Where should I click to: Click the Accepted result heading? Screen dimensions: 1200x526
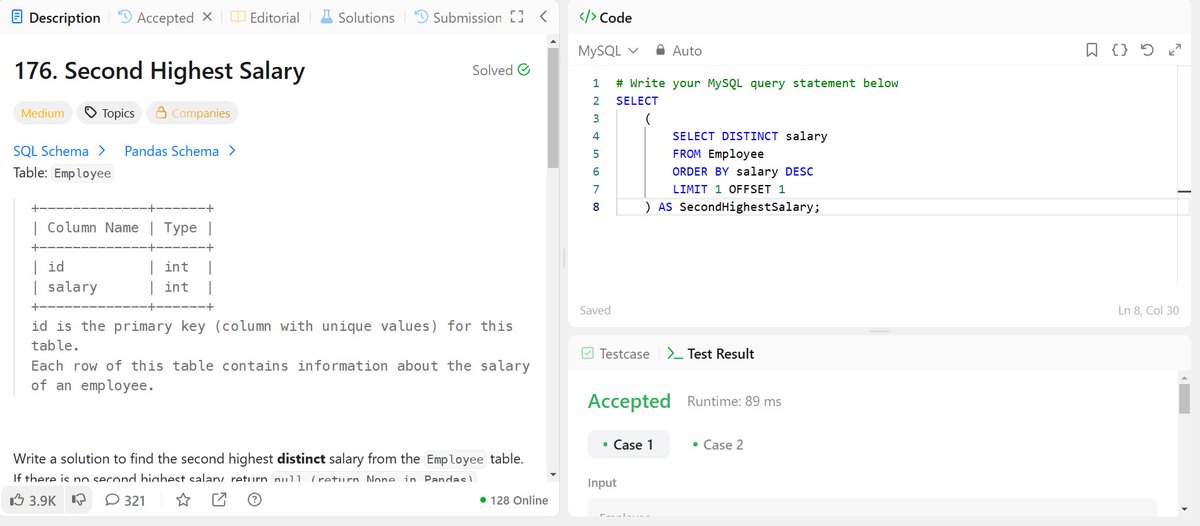(x=629, y=401)
